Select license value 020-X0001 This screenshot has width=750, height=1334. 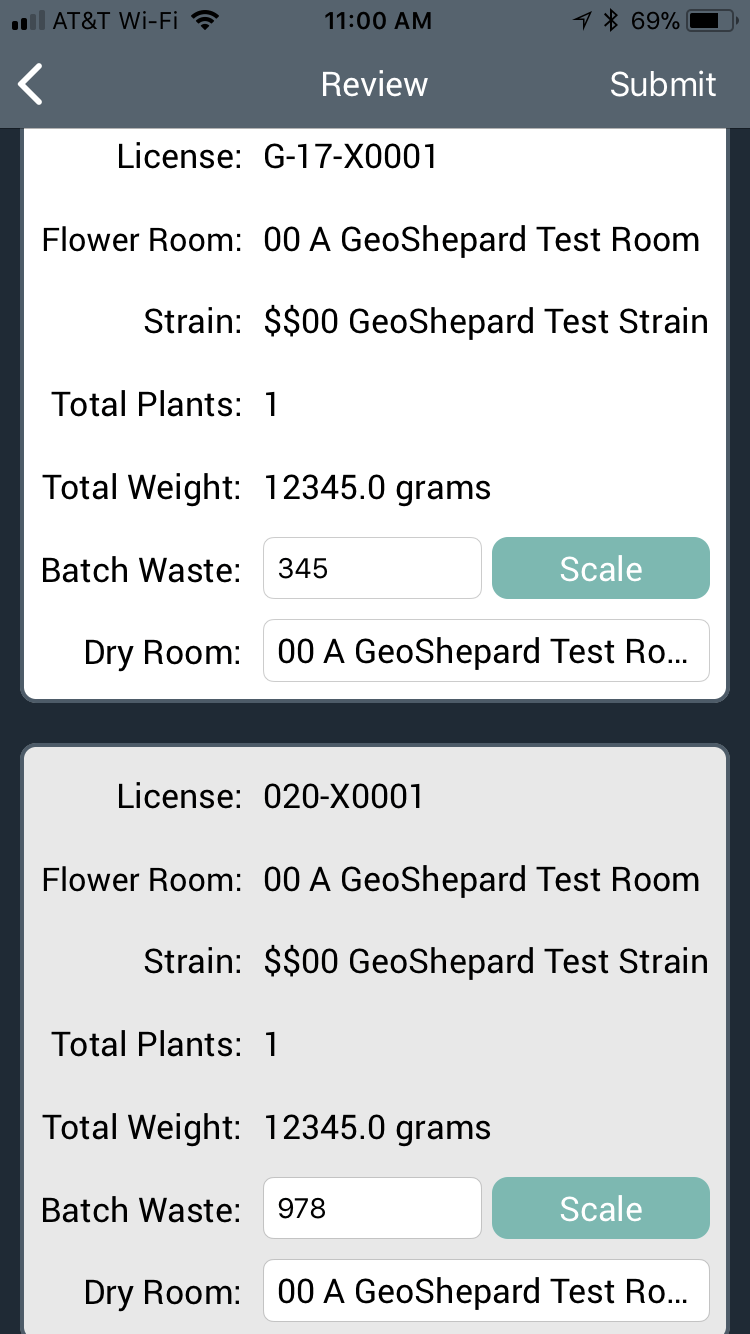tap(343, 797)
